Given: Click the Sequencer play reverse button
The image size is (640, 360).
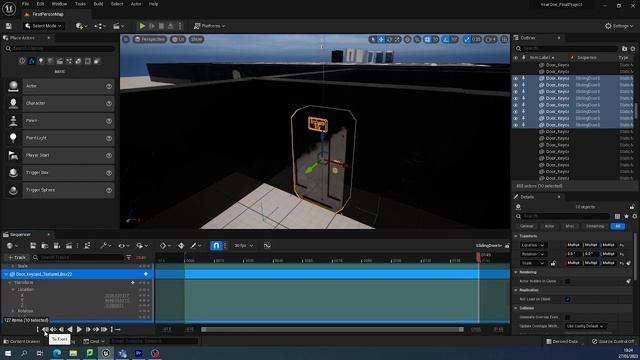Looking at the screenshot, I should tap(70, 329).
